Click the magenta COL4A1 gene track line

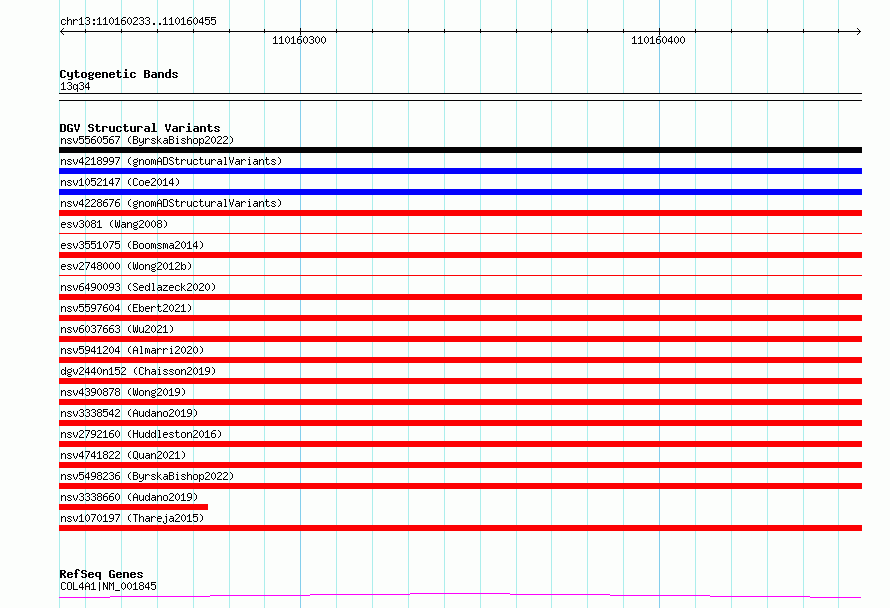[460, 595]
